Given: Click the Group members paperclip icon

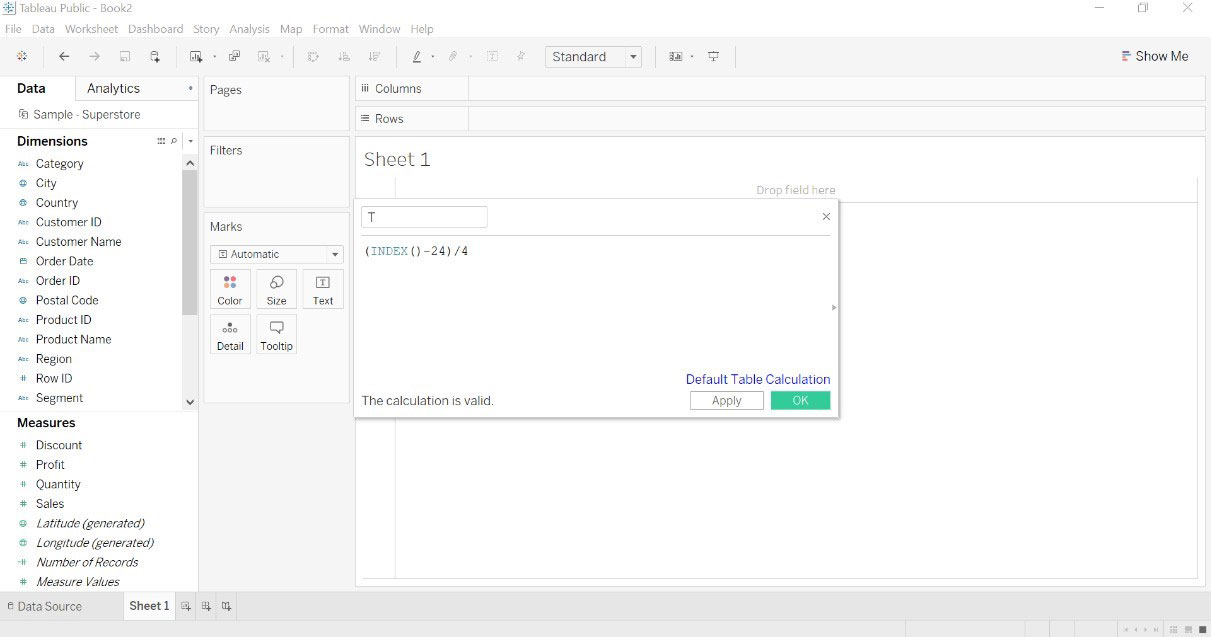Looking at the screenshot, I should tap(453, 57).
